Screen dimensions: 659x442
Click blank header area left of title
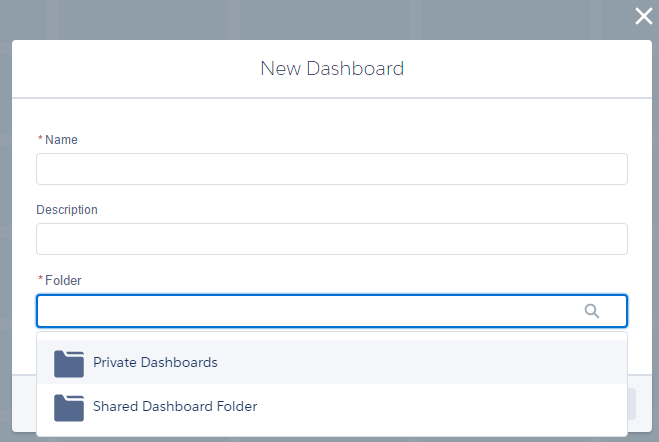120,69
